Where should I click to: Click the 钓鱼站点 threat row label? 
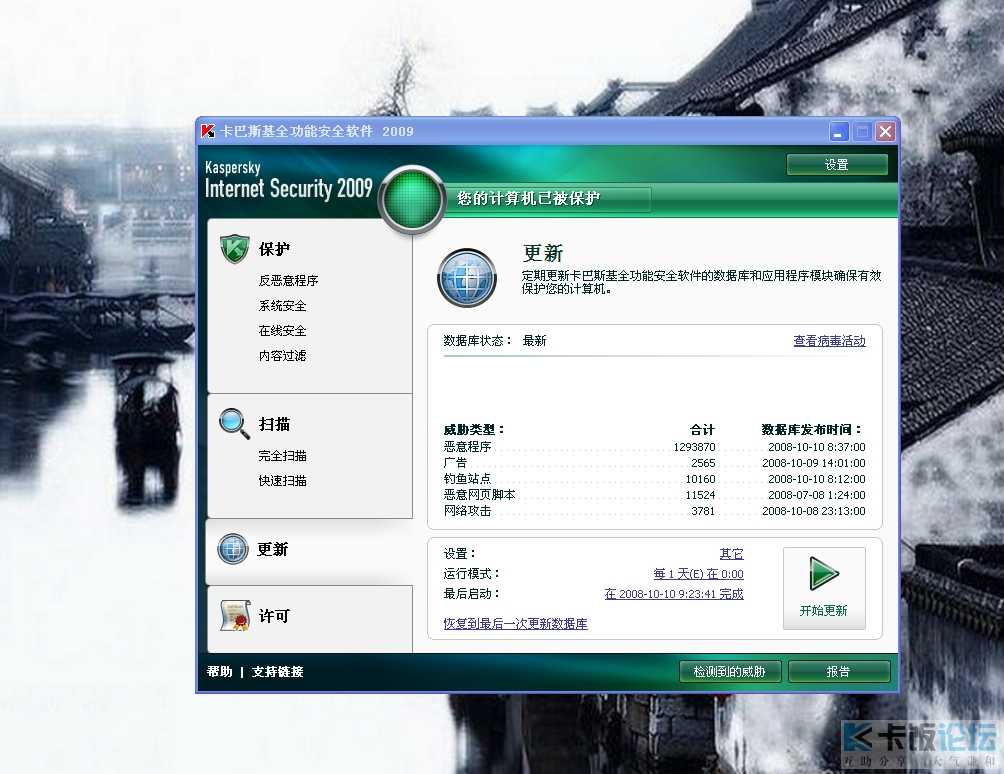[467, 478]
